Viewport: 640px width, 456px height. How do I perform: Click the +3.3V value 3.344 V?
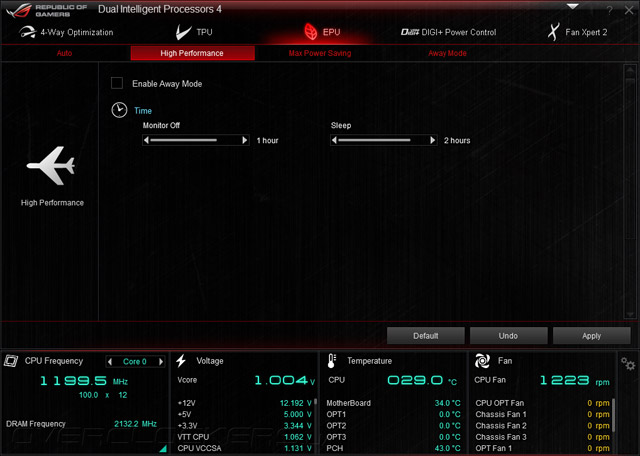298,426
